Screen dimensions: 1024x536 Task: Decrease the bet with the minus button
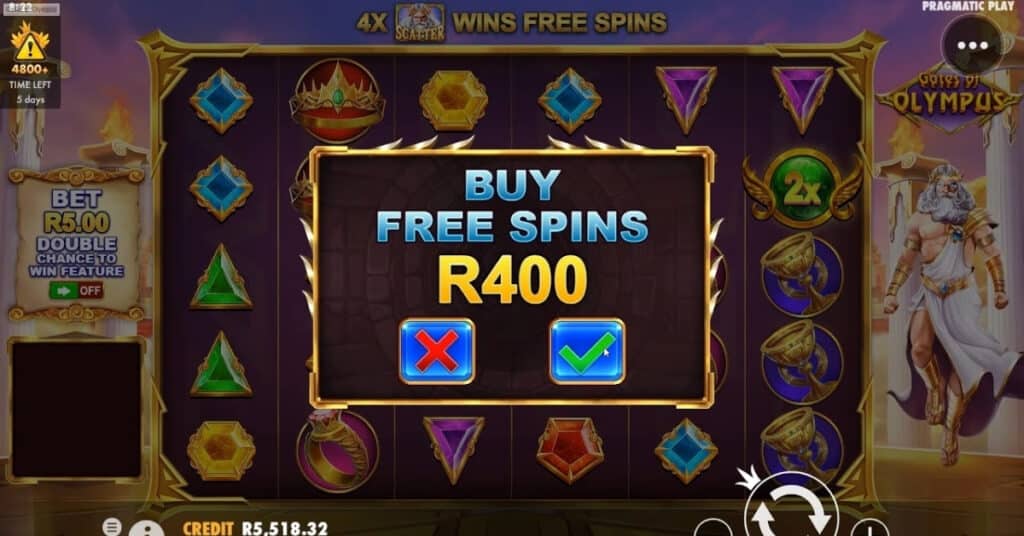712,528
